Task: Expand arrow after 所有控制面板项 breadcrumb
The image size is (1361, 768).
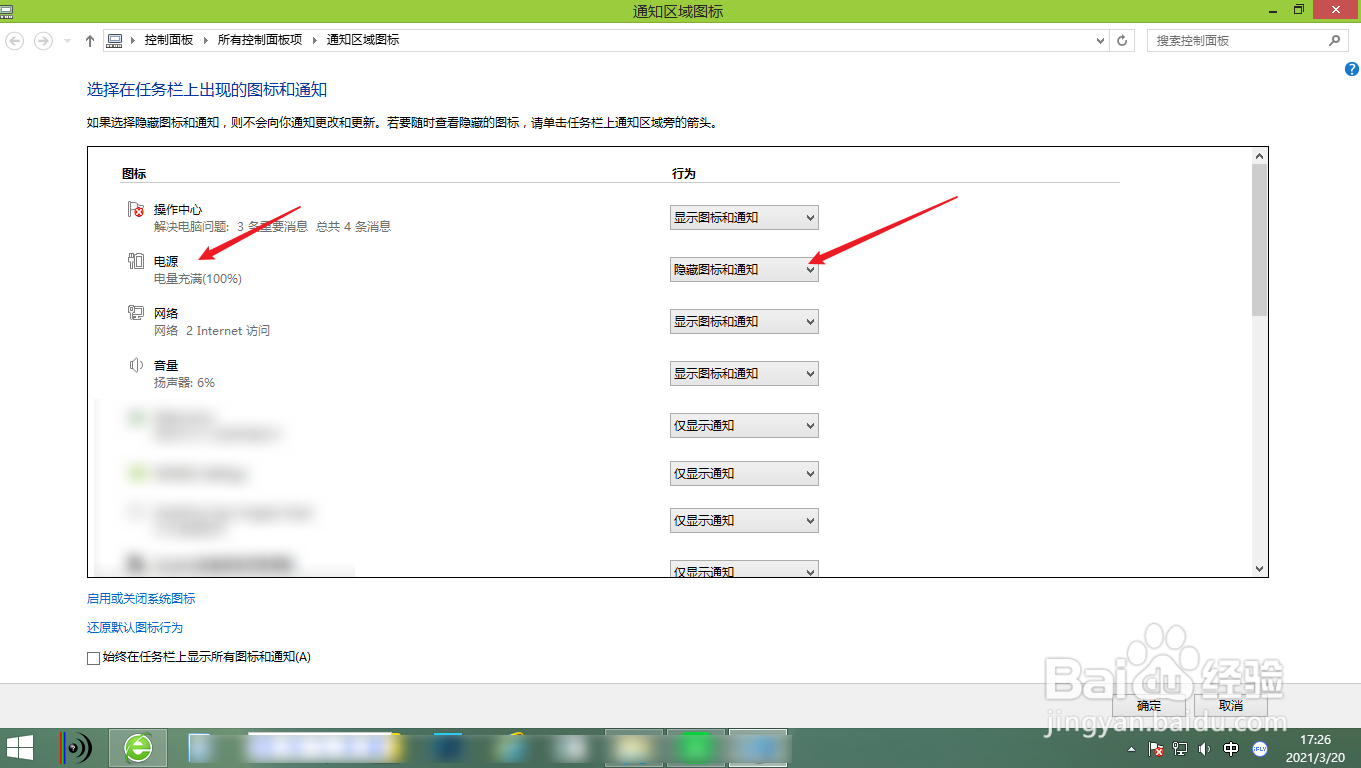Action: (x=314, y=40)
